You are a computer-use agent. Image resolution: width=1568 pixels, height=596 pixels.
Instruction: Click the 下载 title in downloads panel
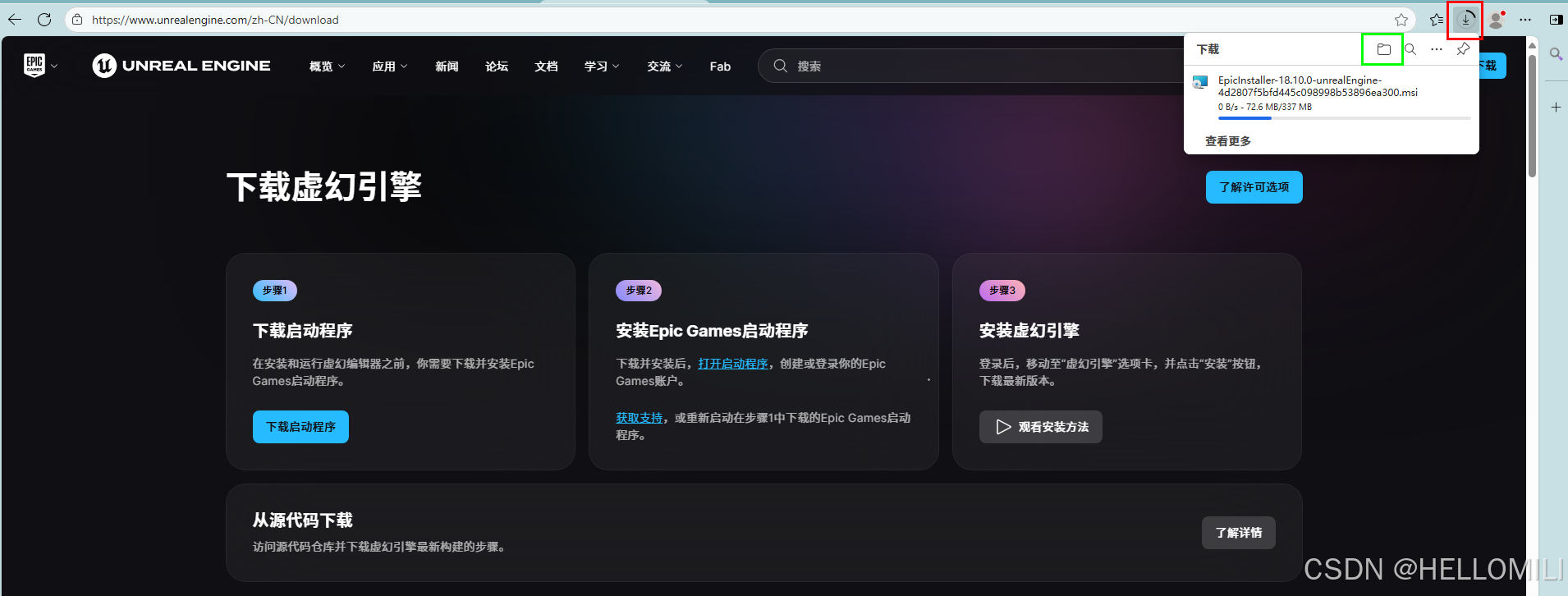(1208, 49)
